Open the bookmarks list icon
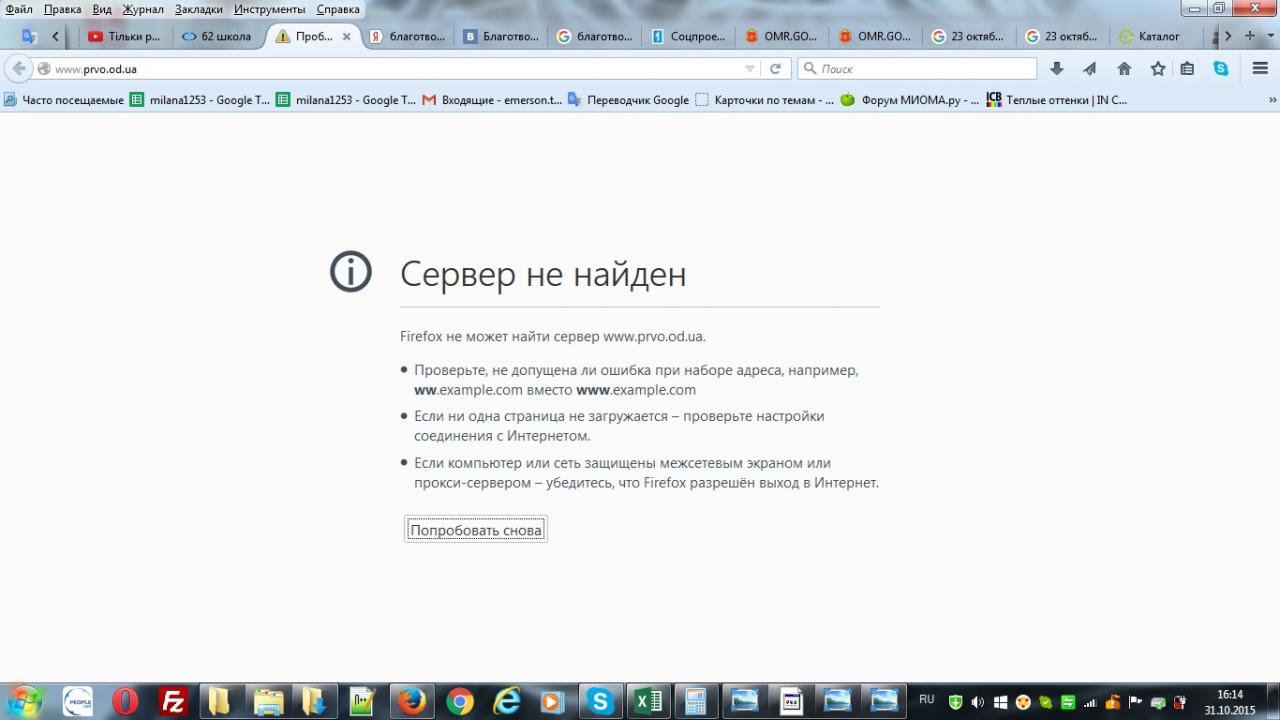Screen dimensions: 1280x720 click(1187, 69)
